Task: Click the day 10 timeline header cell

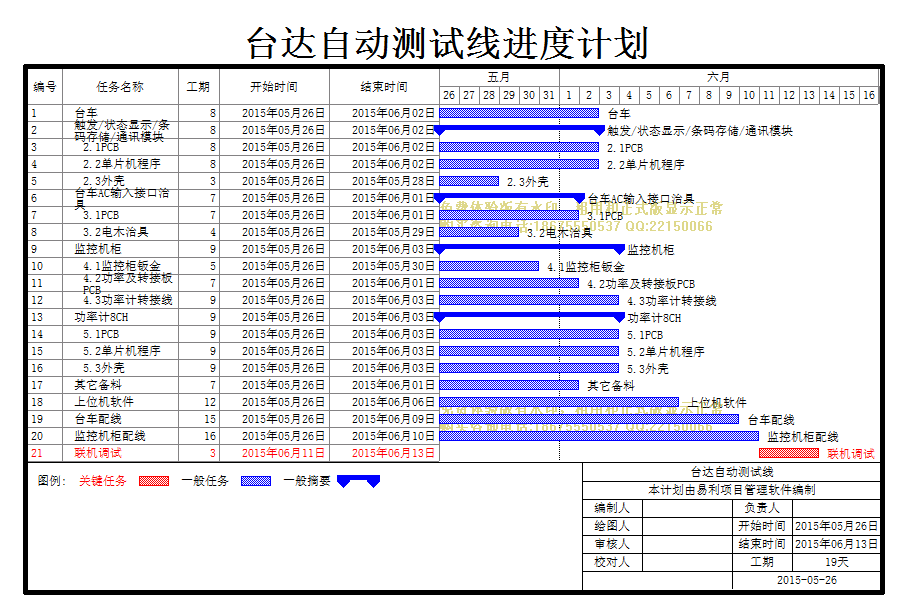Action: click(749, 95)
